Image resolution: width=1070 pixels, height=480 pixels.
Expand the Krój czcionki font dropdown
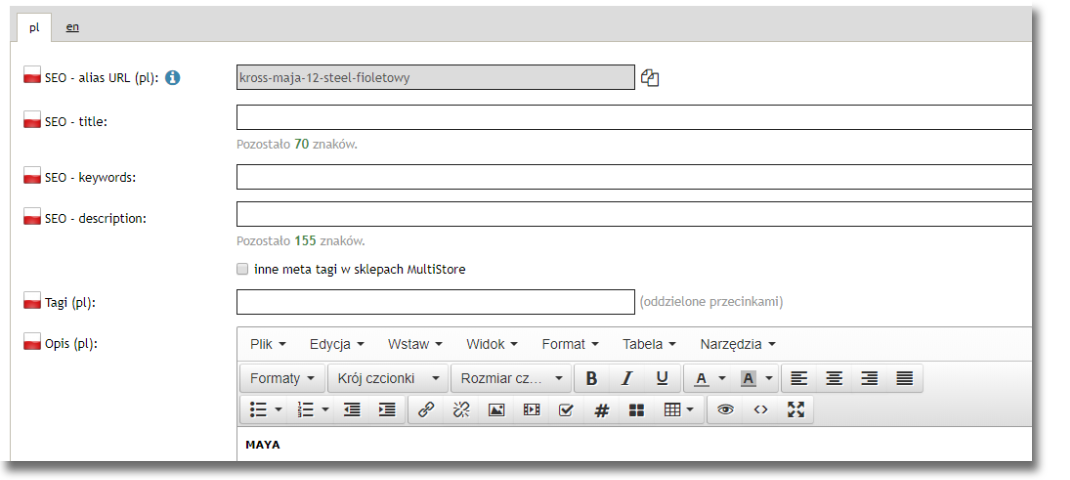[389, 379]
